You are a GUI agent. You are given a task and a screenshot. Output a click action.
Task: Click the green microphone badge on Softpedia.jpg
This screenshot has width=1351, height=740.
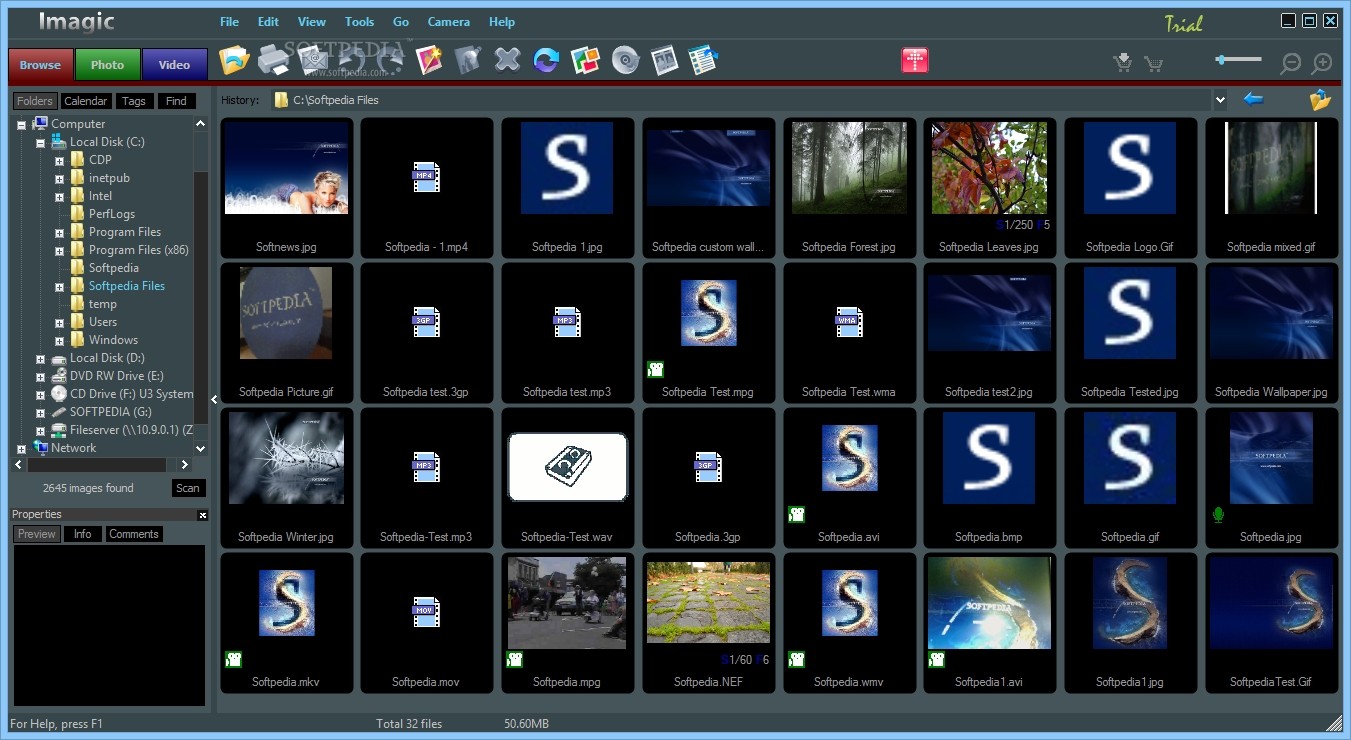1218,514
